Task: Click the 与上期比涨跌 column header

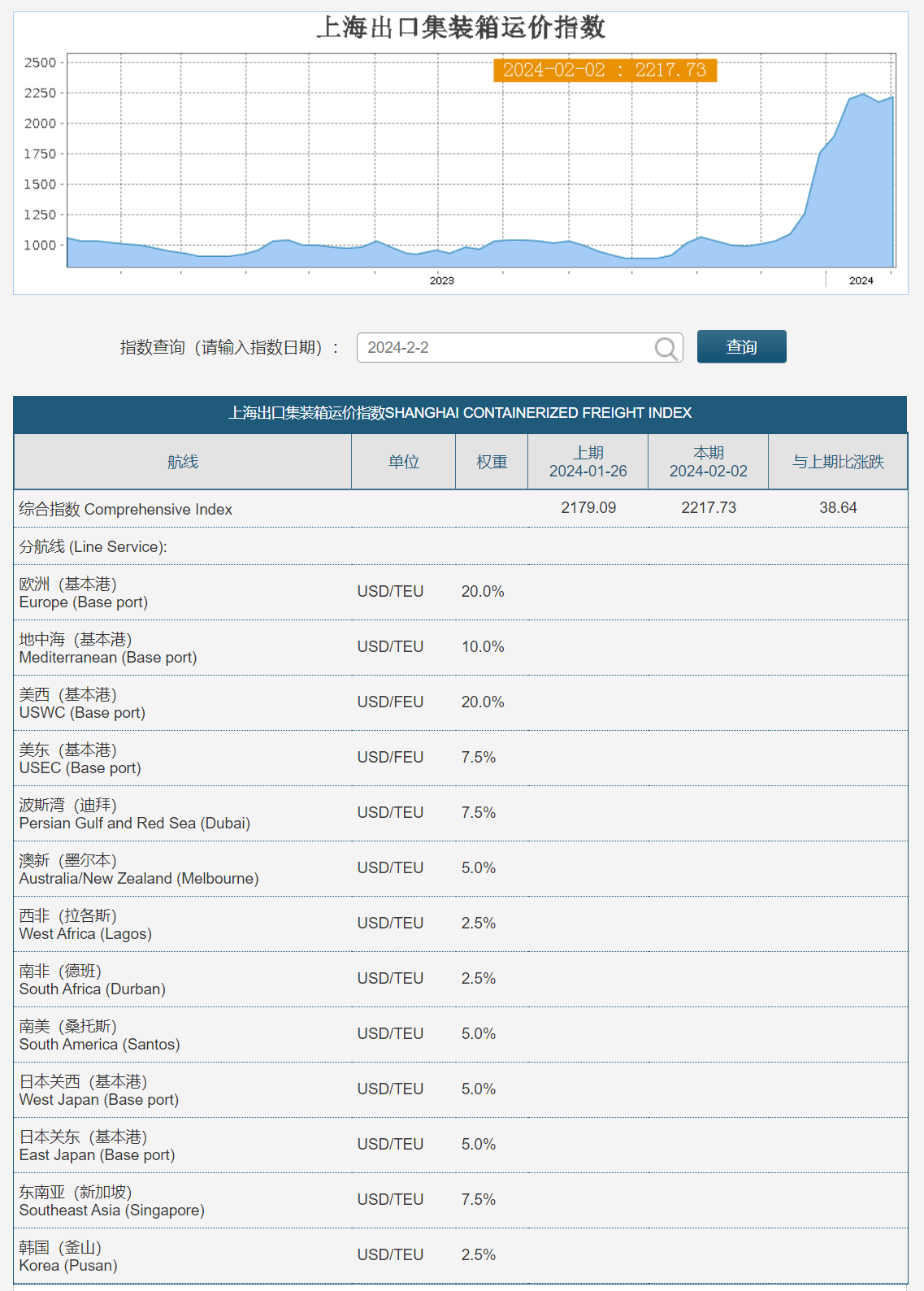Action: [x=838, y=462]
